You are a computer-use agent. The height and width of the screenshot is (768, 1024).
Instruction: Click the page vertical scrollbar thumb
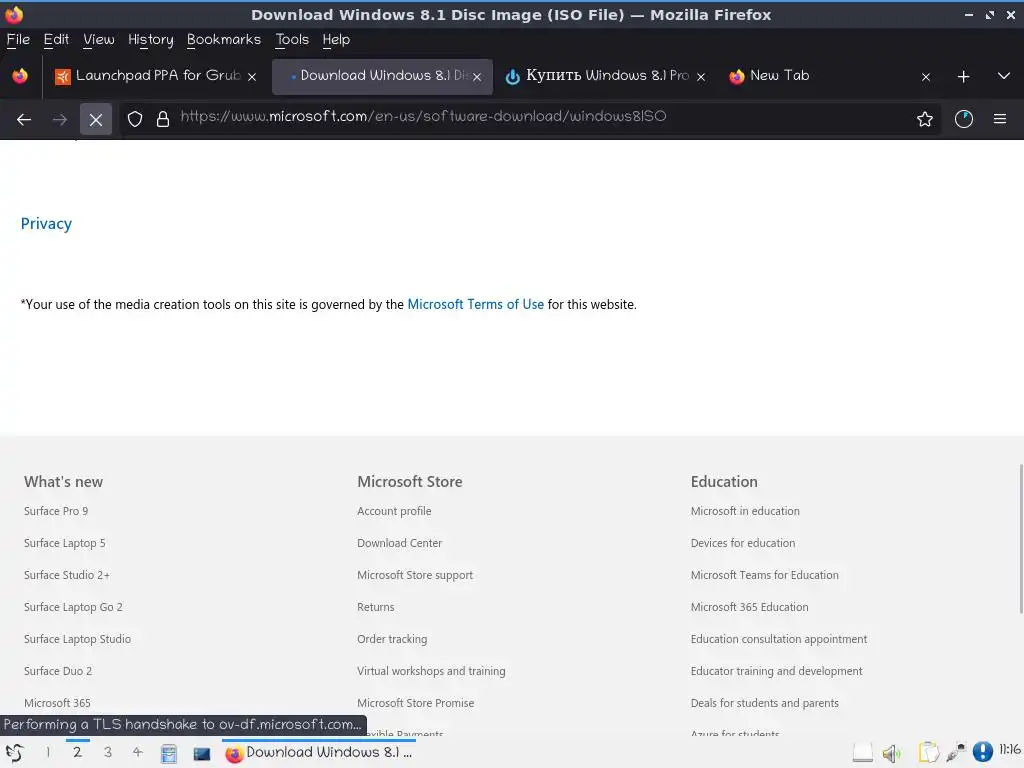1021,539
